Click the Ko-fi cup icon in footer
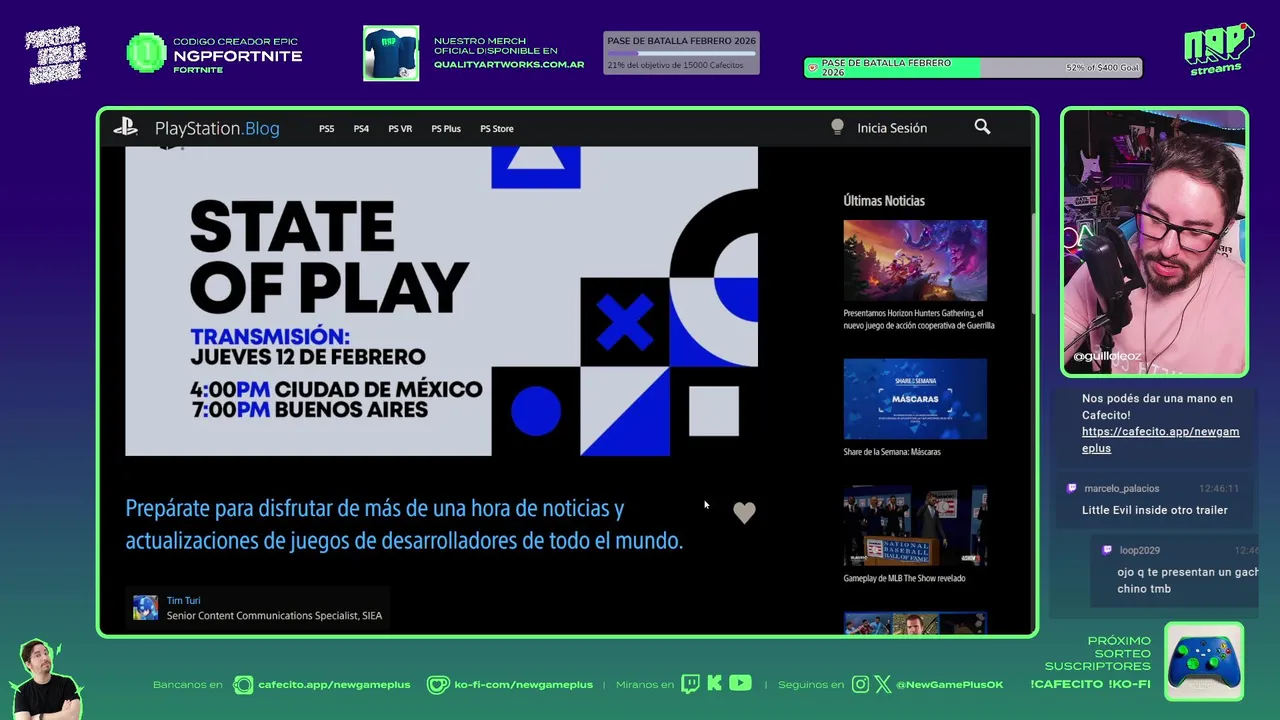This screenshot has width=1280, height=720. (x=438, y=685)
